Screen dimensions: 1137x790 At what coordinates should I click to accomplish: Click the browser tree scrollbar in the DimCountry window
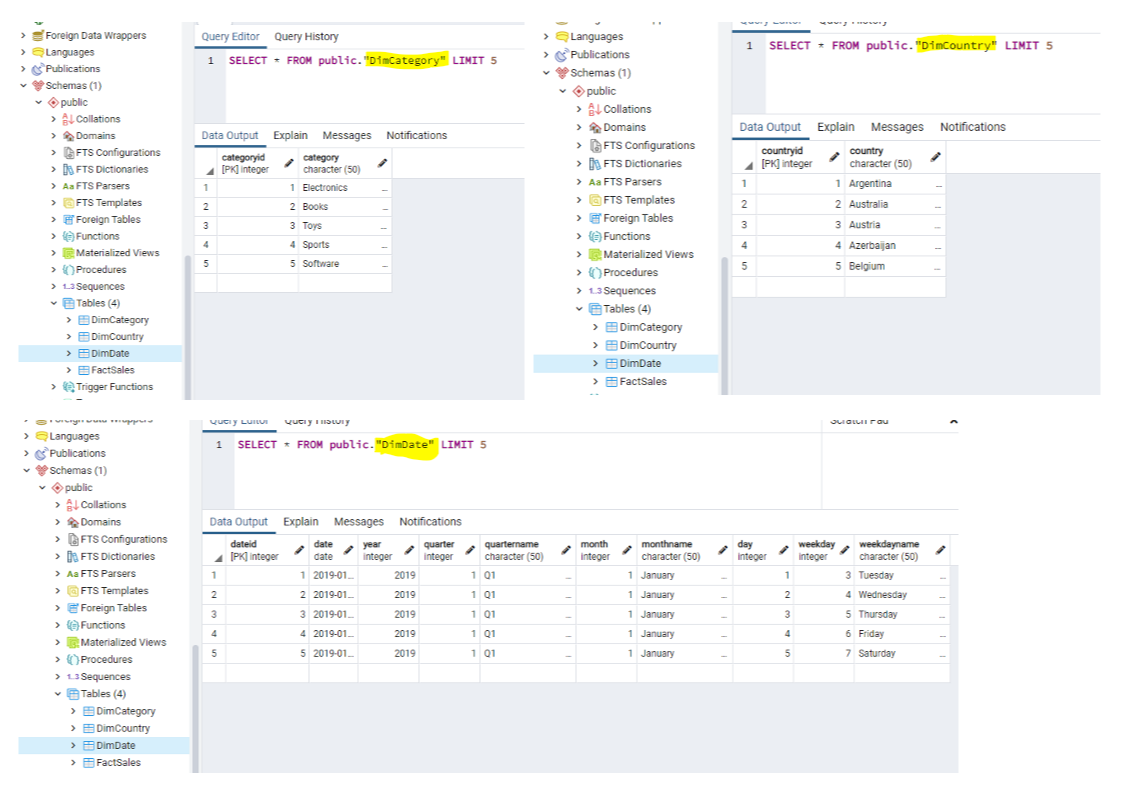pyautogui.click(x=724, y=326)
